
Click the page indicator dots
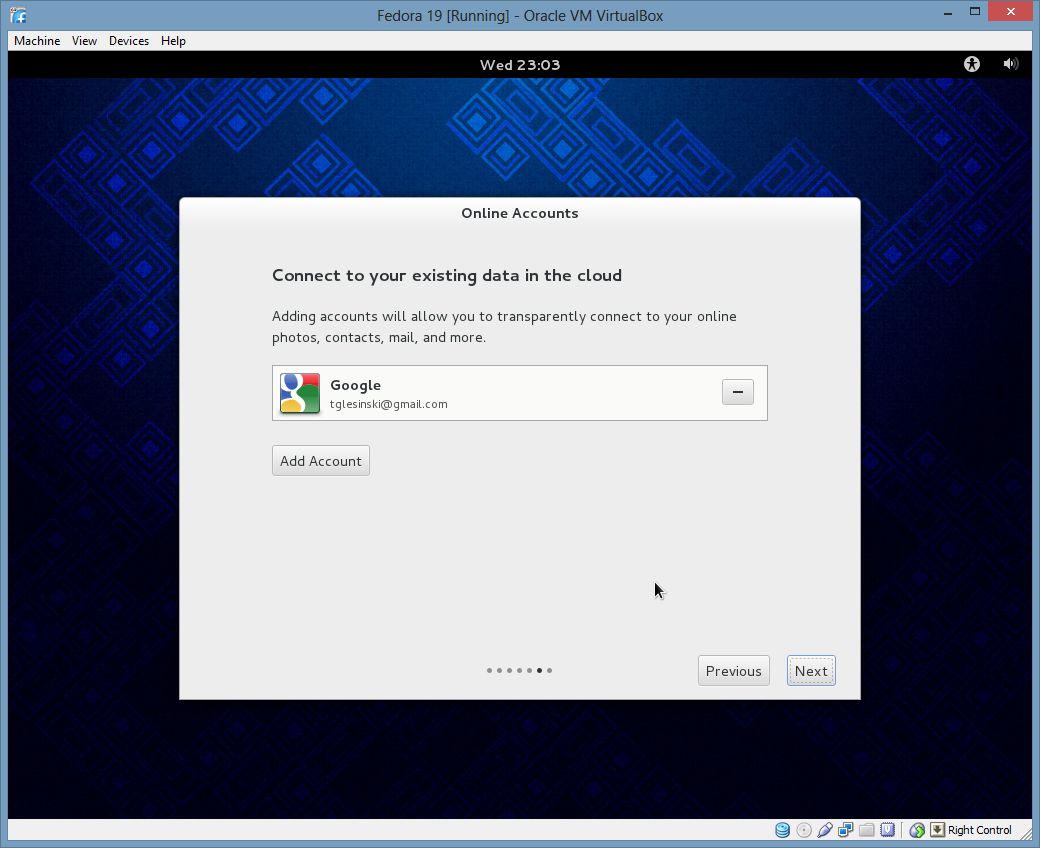519,670
